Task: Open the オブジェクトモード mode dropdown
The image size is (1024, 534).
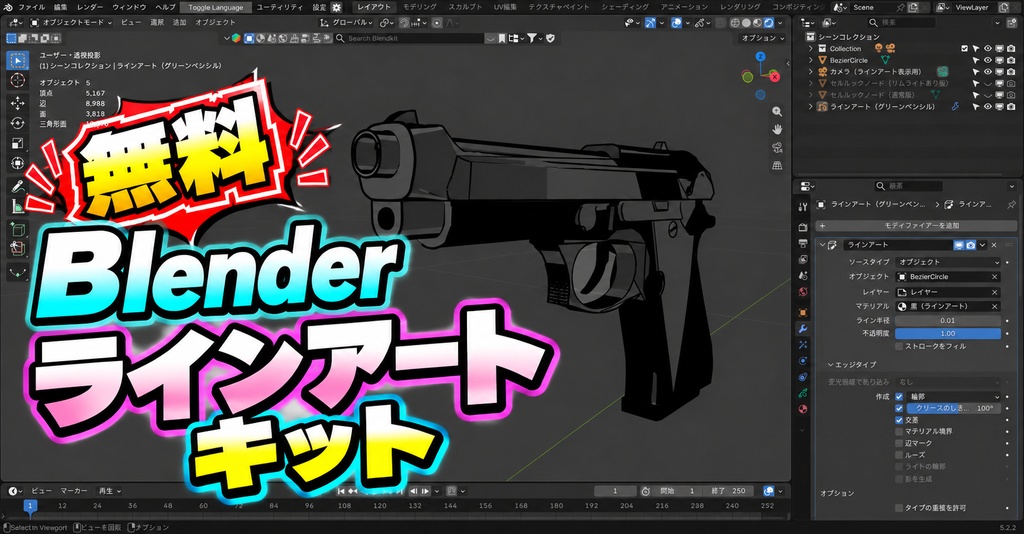Action: pos(71,22)
